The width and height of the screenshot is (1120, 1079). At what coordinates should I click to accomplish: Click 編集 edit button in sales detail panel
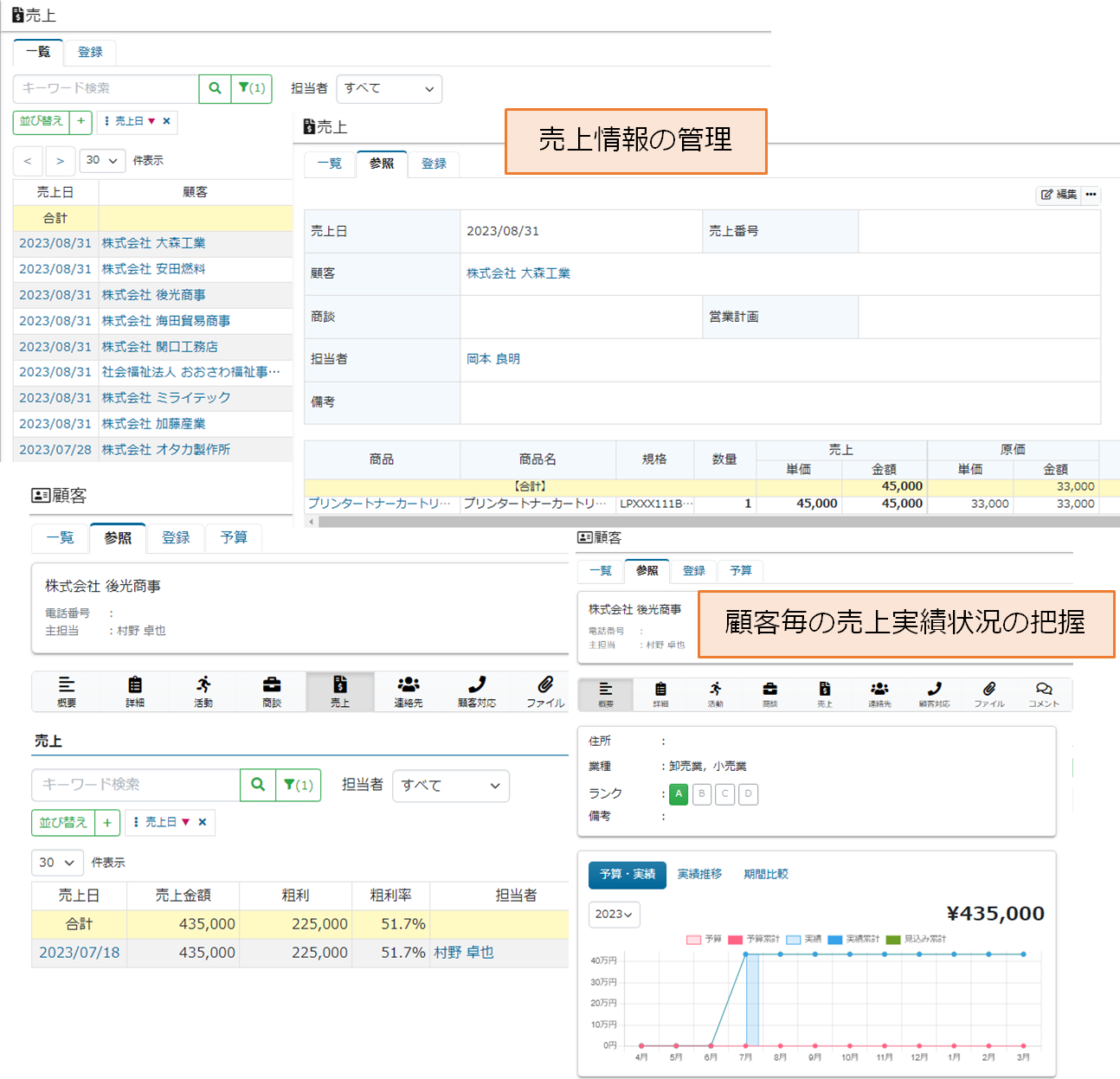point(1059,195)
